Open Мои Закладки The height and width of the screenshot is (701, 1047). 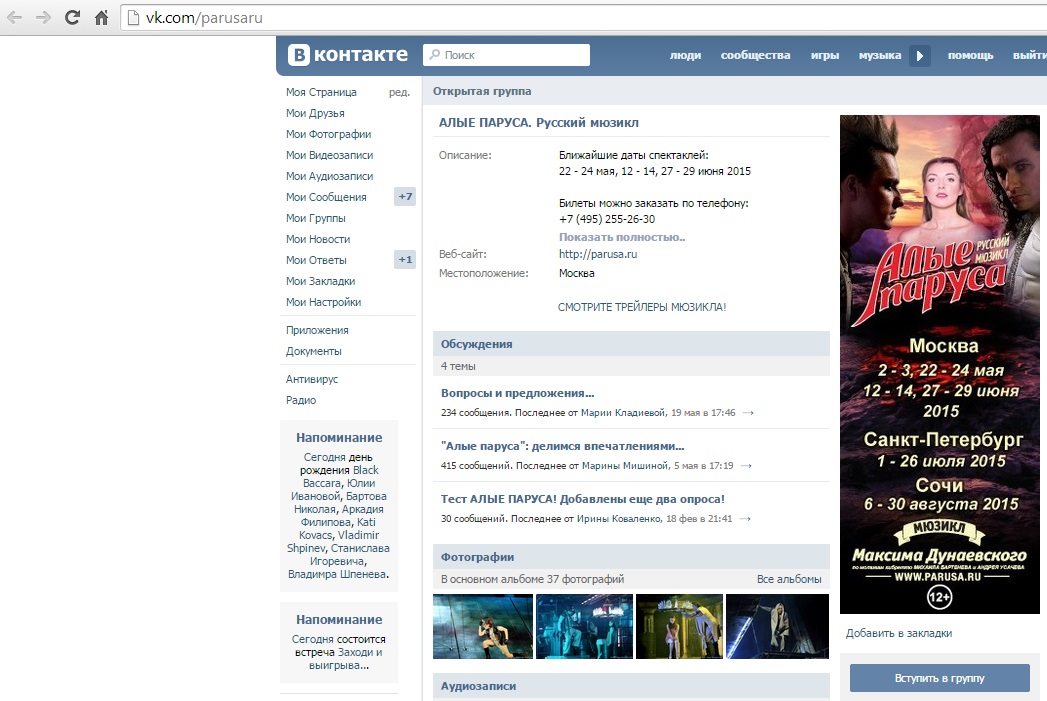321,281
